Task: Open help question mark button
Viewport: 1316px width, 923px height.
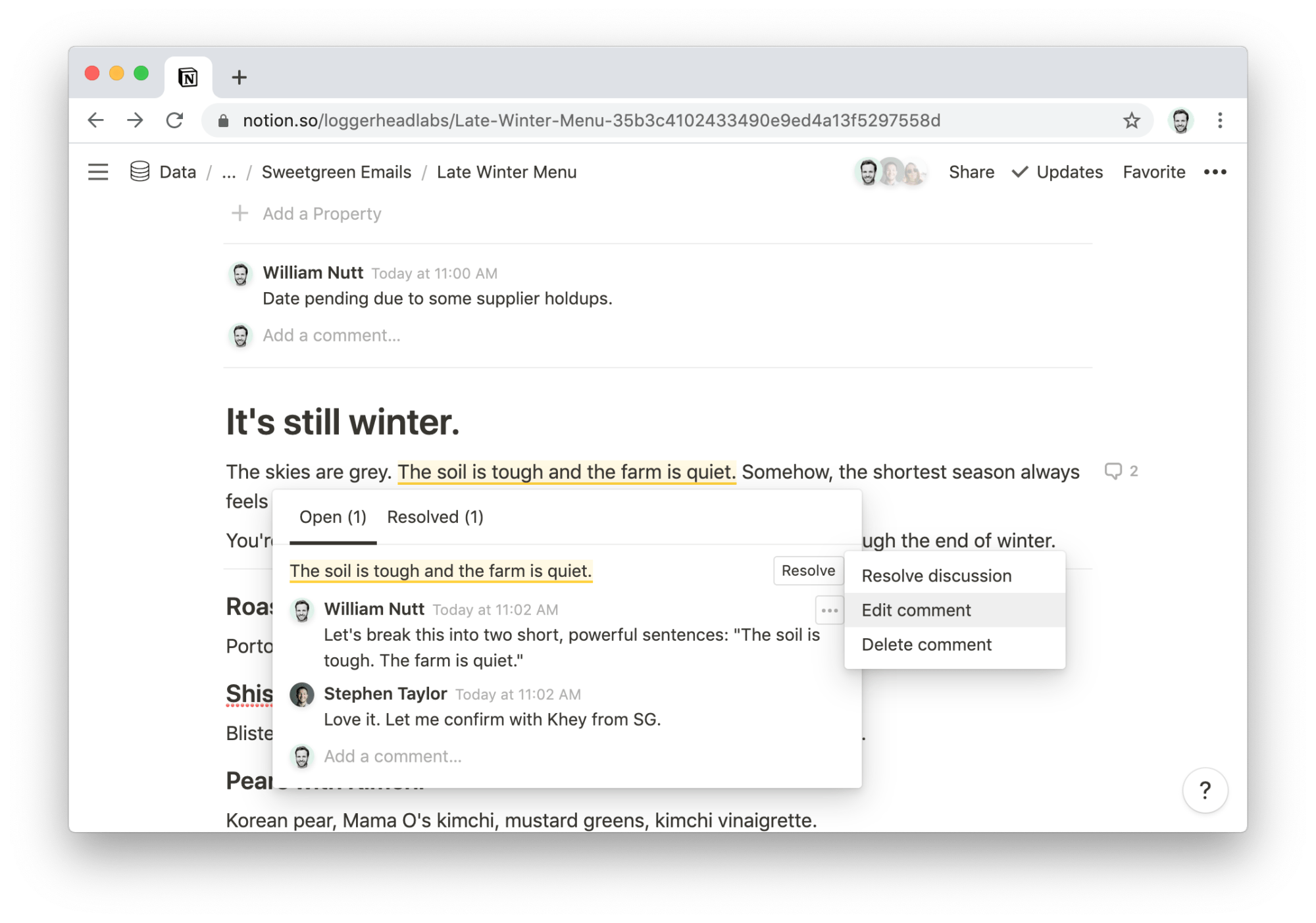Action: [x=1205, y=790]
